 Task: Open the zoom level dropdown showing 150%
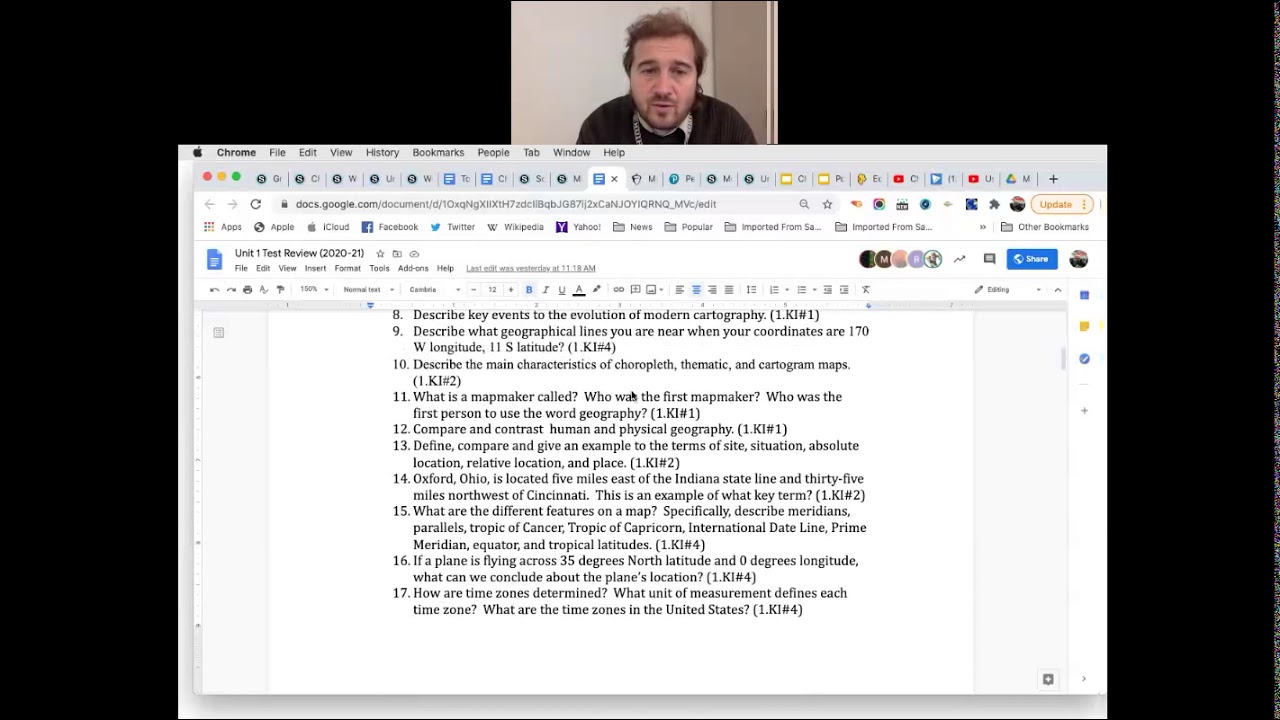click(314, 290)
